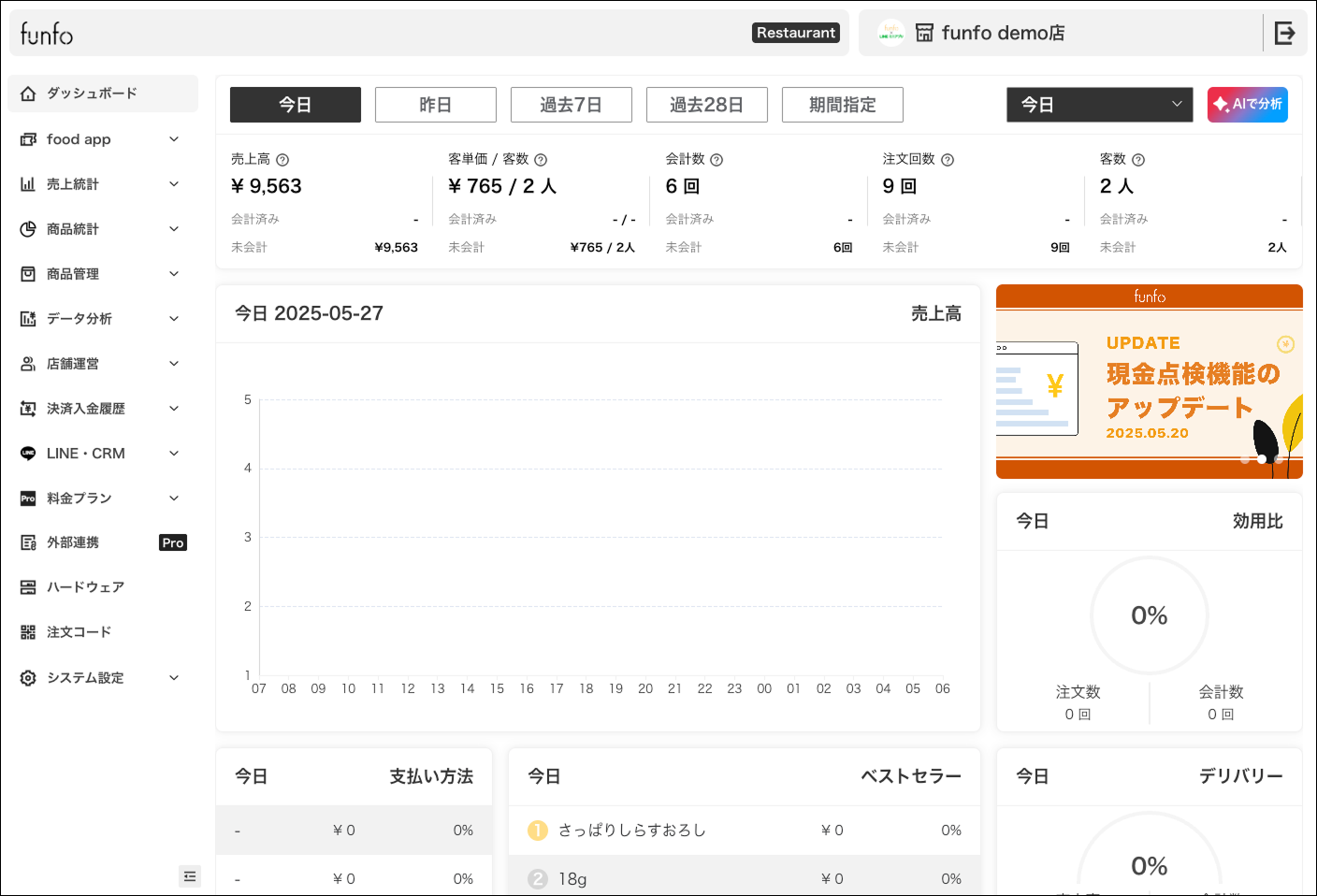
Task: Click the 注文コード QR icon
Action: click(28, 632)
